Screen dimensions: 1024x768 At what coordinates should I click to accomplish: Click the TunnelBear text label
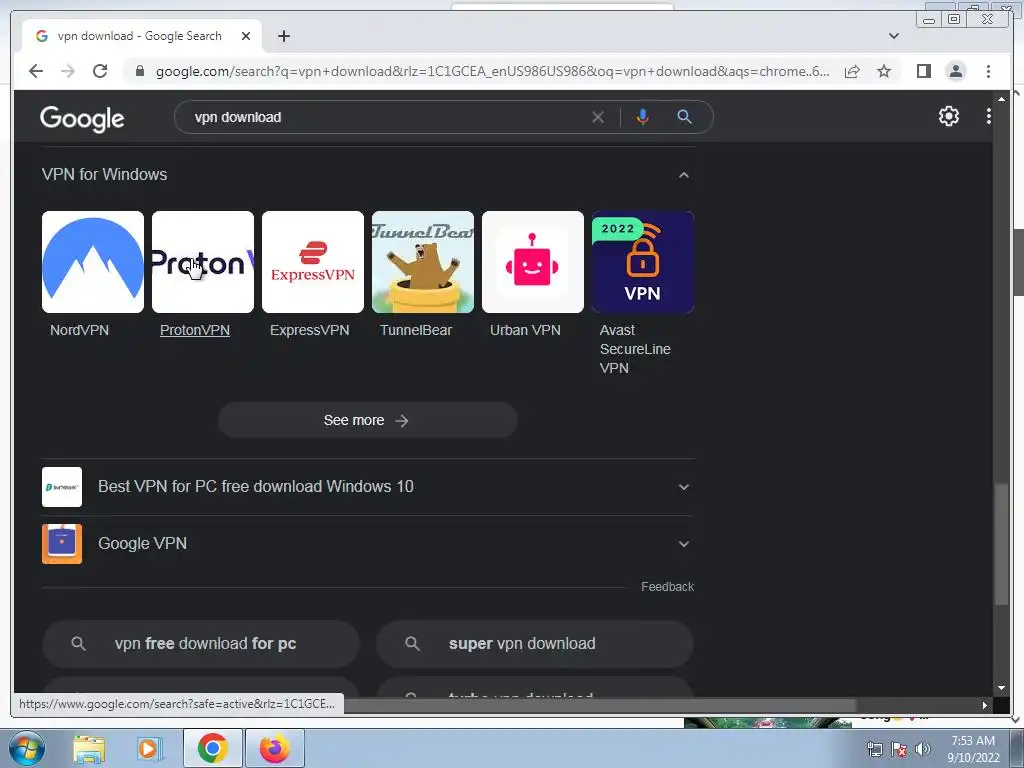416,330
